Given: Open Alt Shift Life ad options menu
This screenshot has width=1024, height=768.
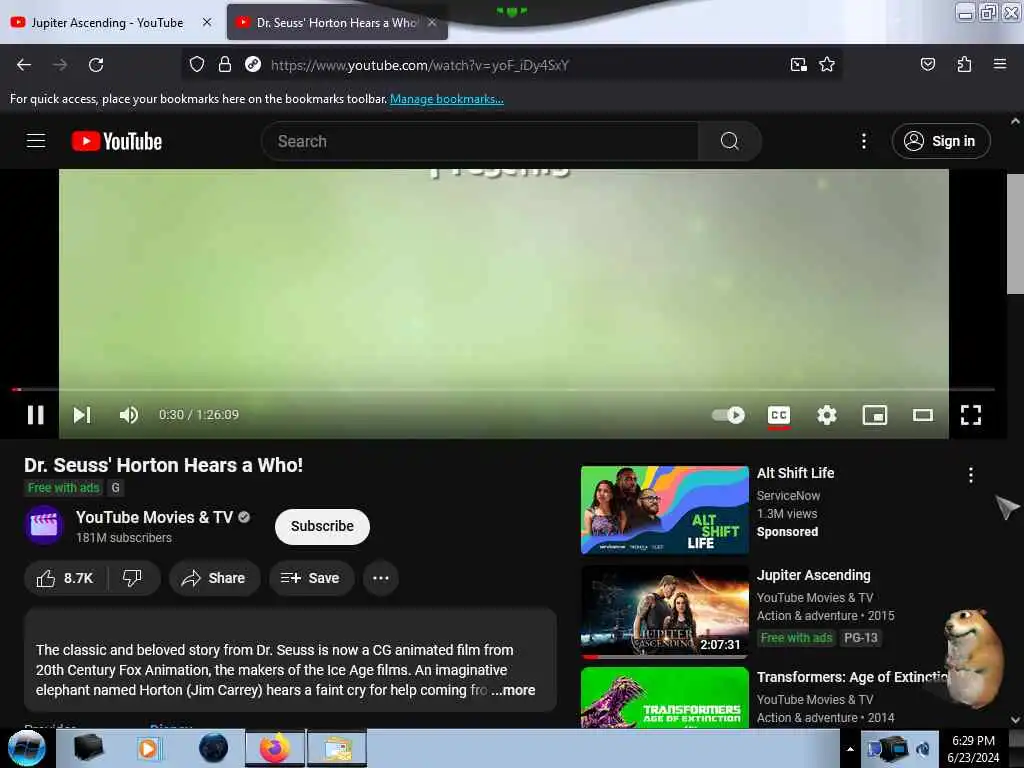Looking at the screenshot, I should [x=970, y=475].
